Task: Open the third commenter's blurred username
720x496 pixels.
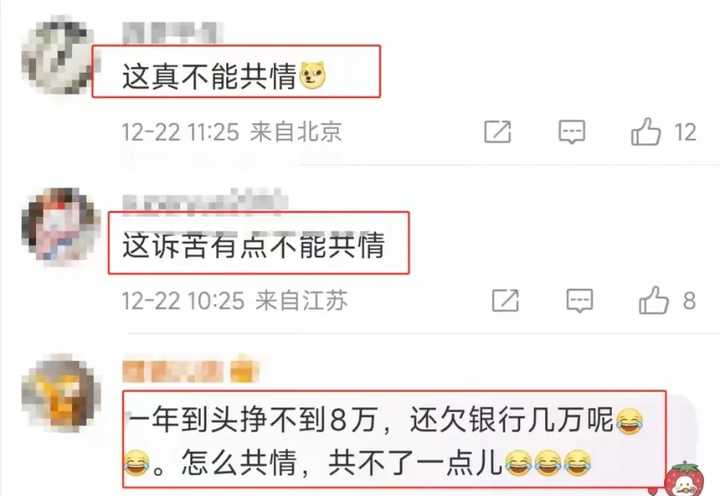Action: click(191, 370)
